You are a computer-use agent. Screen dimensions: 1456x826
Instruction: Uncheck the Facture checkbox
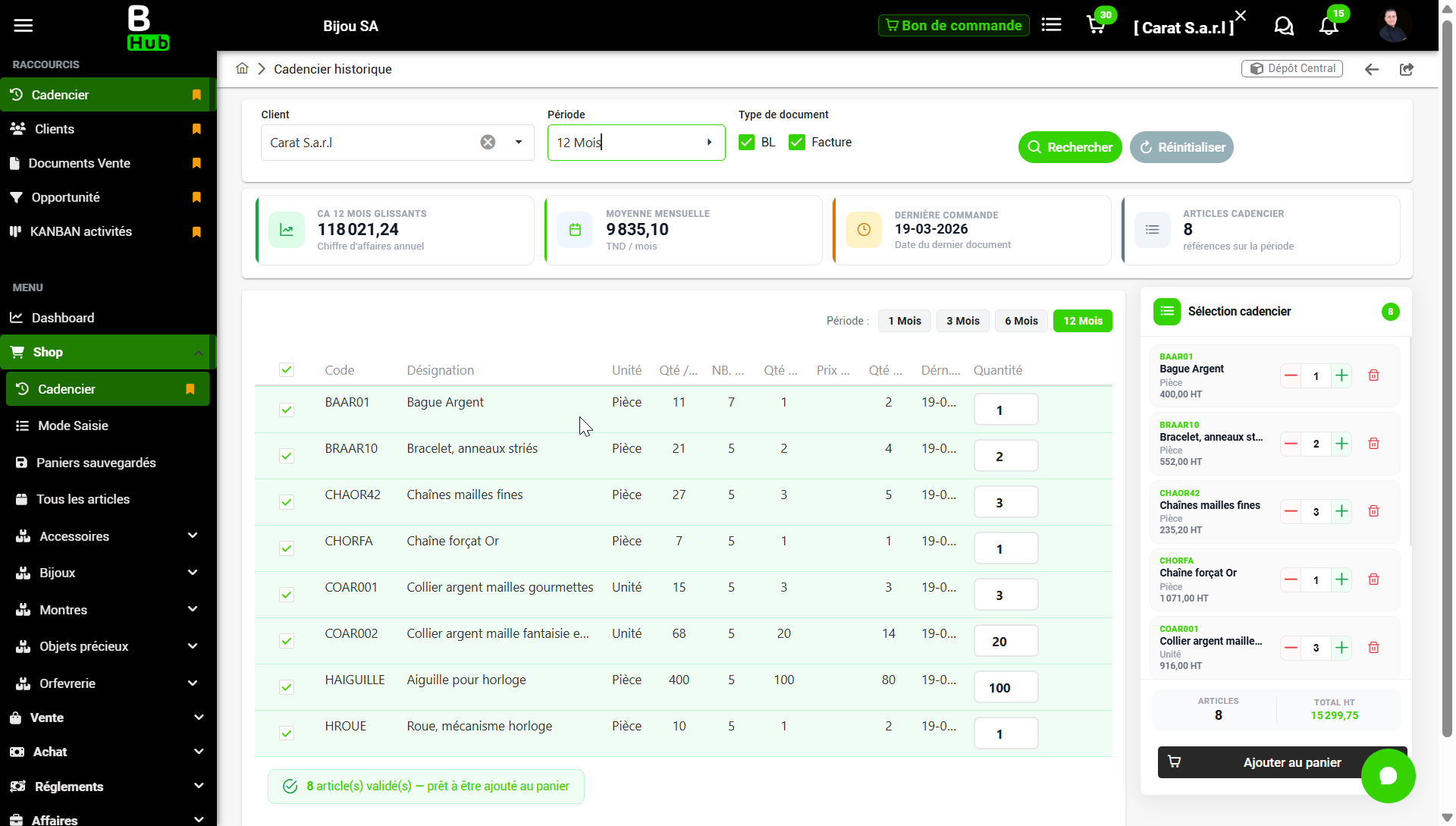click(x=796, y=143)
